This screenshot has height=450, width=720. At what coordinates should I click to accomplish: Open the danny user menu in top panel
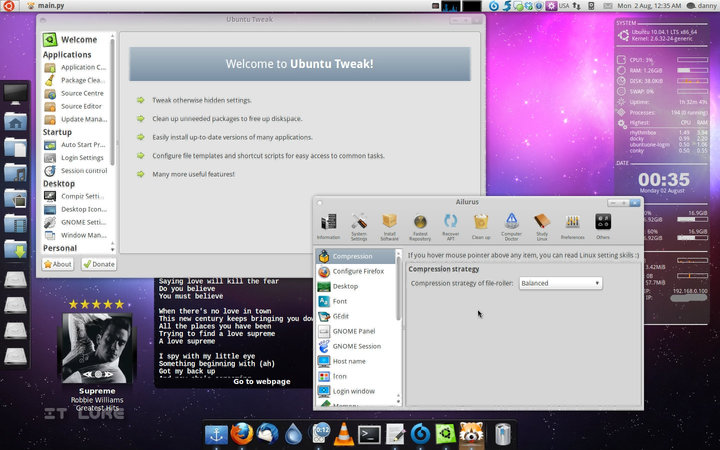tap(701, 6)
